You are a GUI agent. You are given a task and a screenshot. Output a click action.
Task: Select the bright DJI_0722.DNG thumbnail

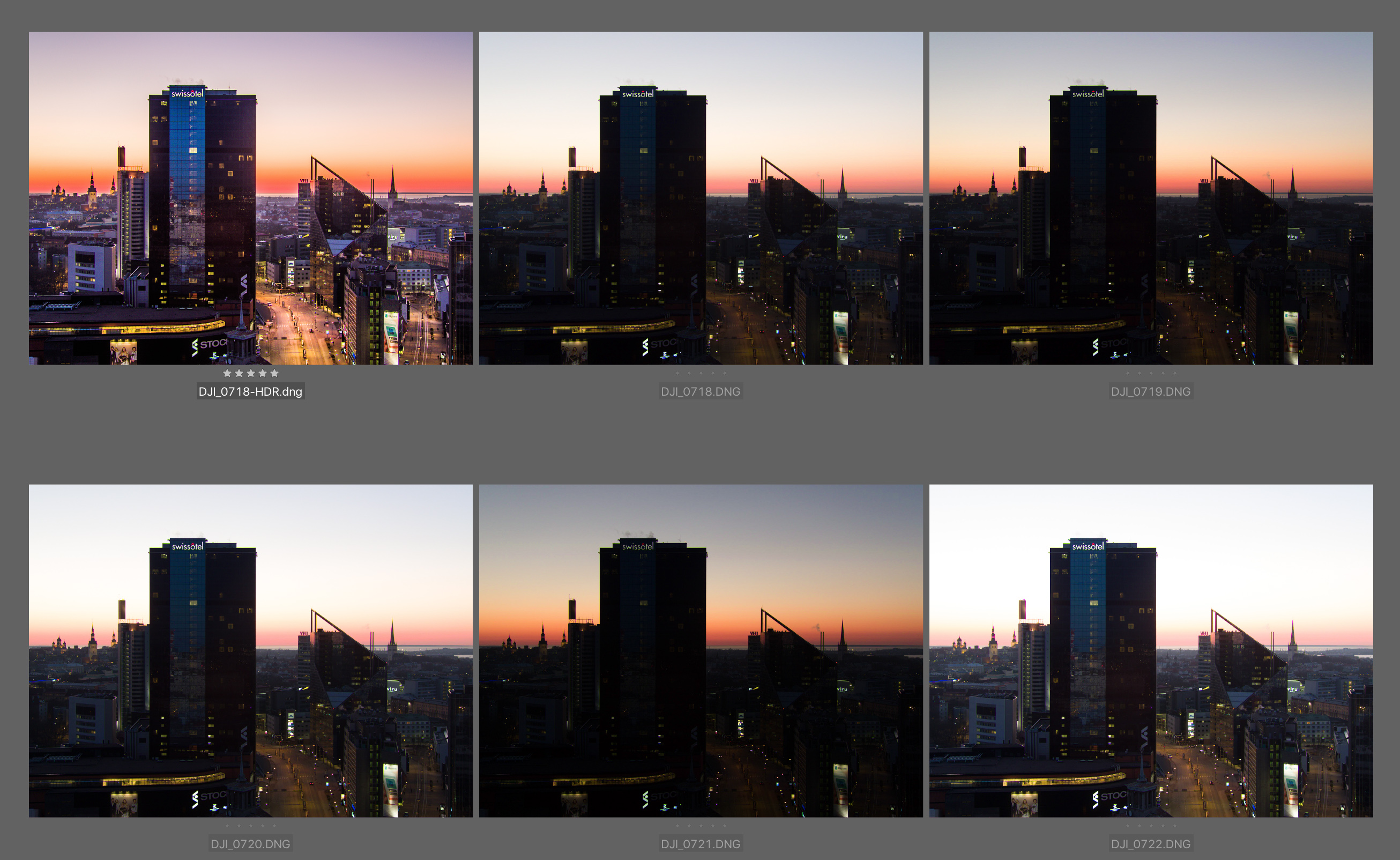pos(1151,651)
